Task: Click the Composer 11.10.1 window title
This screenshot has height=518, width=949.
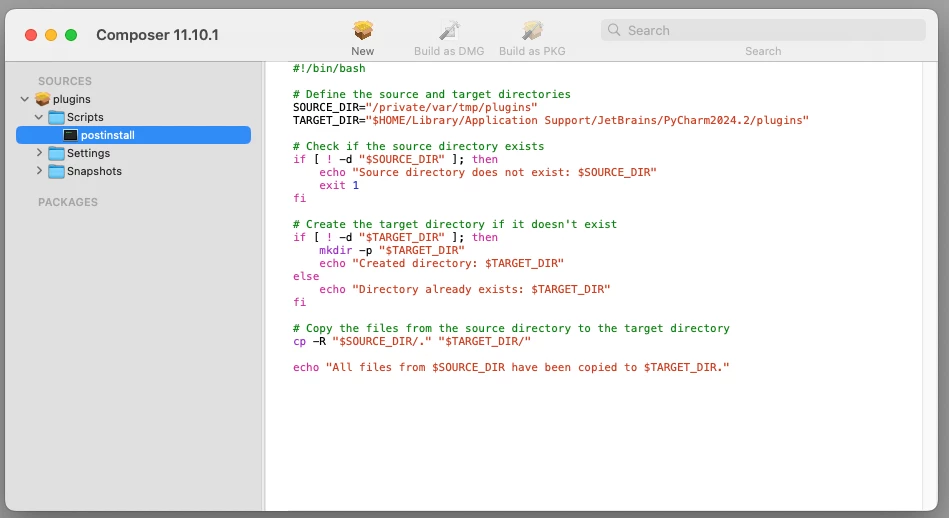Action: tap(157, 35)
